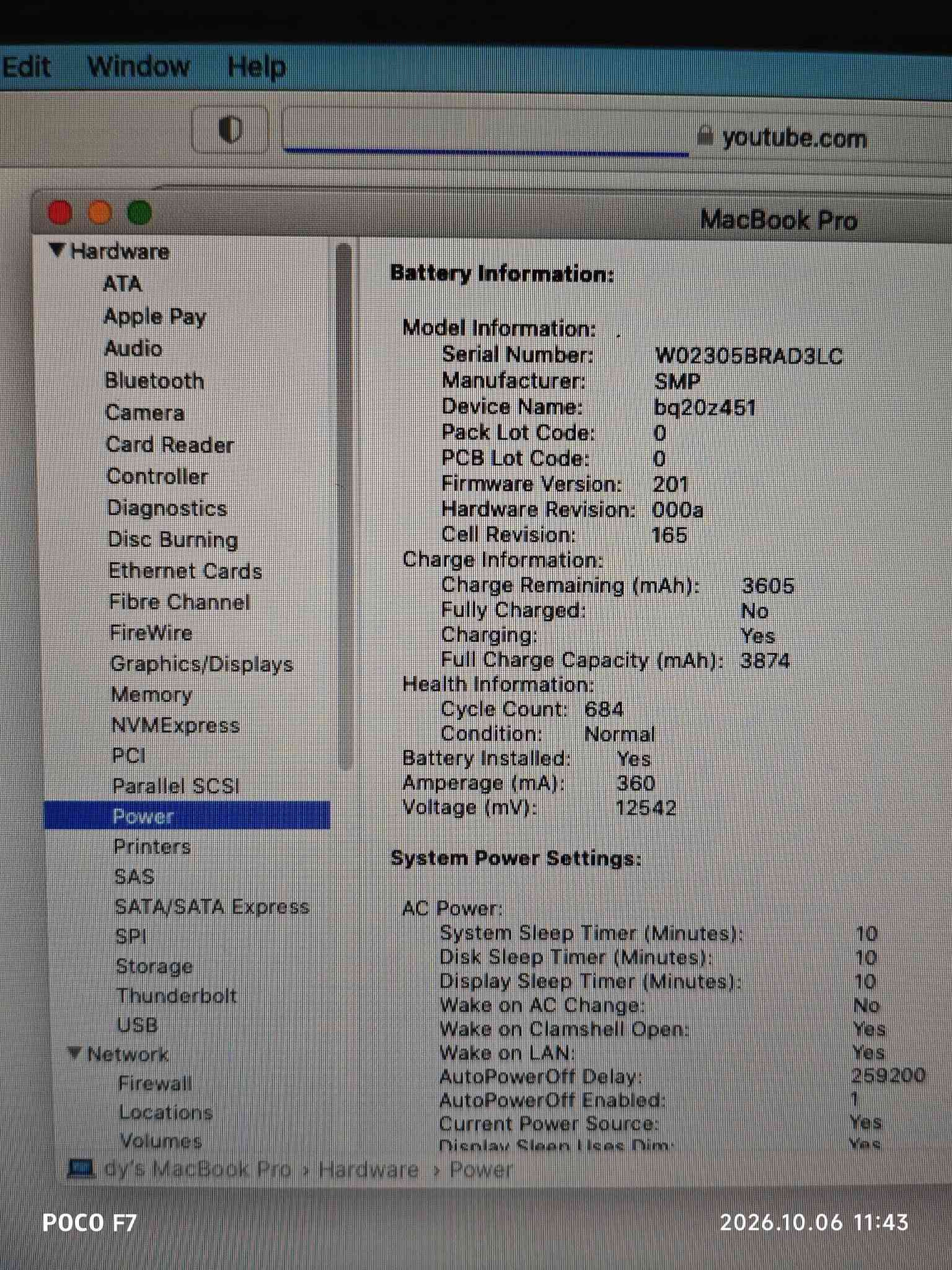Select Diagnostics in the sidebar
The width and height of the screenshot is (952, 1270).
167,508
